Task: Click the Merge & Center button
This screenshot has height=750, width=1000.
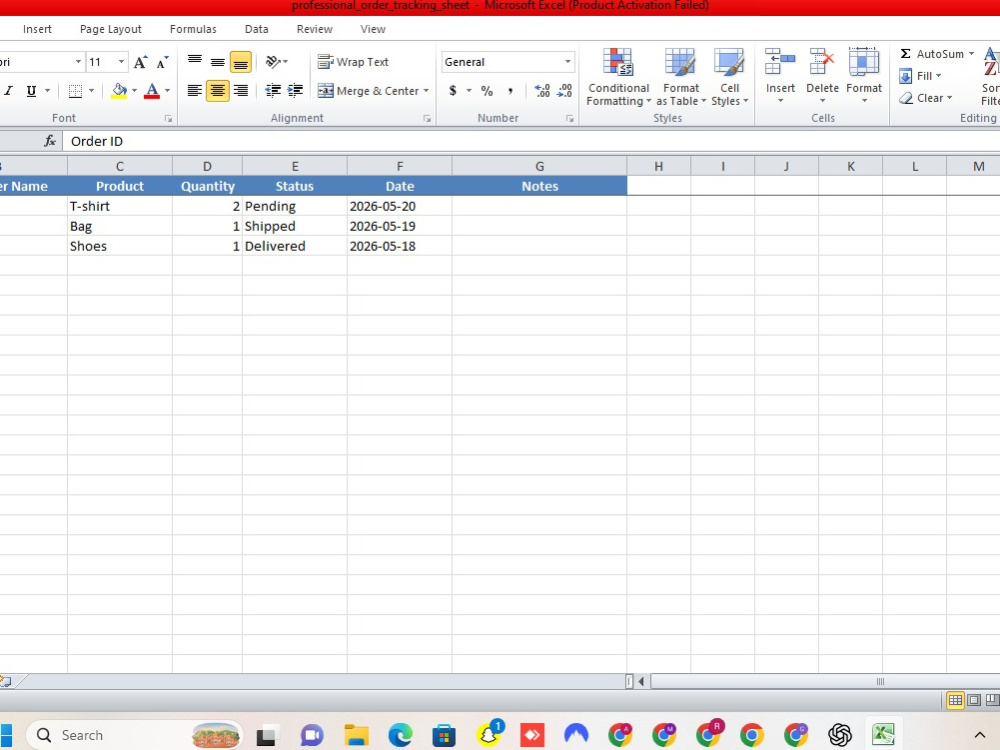Action: (x=369, y=91)
